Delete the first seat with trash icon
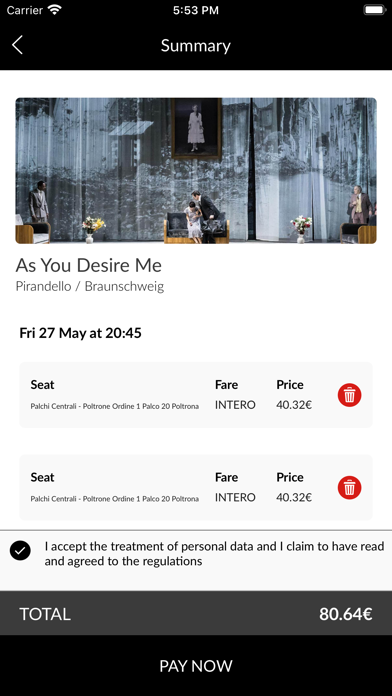This screenshot has width=392, height=696. pyautogui.click(x=349, y=395)
